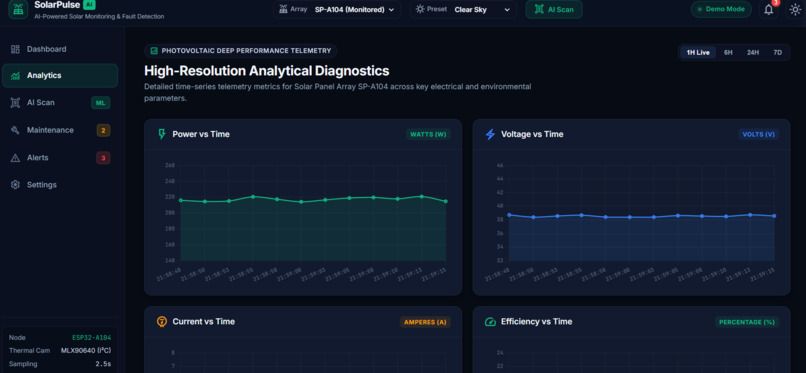Image resolution: width=806 pixels, height=373 pixels.
Task: Click the Photovoltaic telemetry badge icon
Action: point(154,51)
